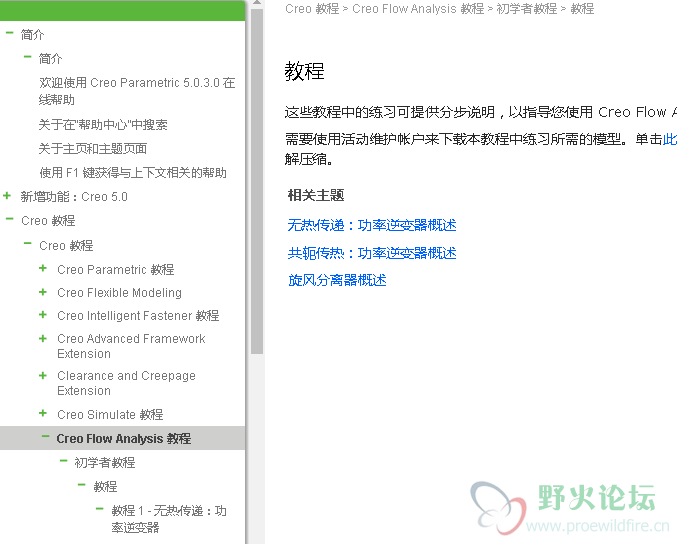Viewport: 679px width, 544px height.
Task: Open 欢迎使用 Creo Parametric 5.0.3.0 在线帮助 topic
Action: (x=137, y=91)
